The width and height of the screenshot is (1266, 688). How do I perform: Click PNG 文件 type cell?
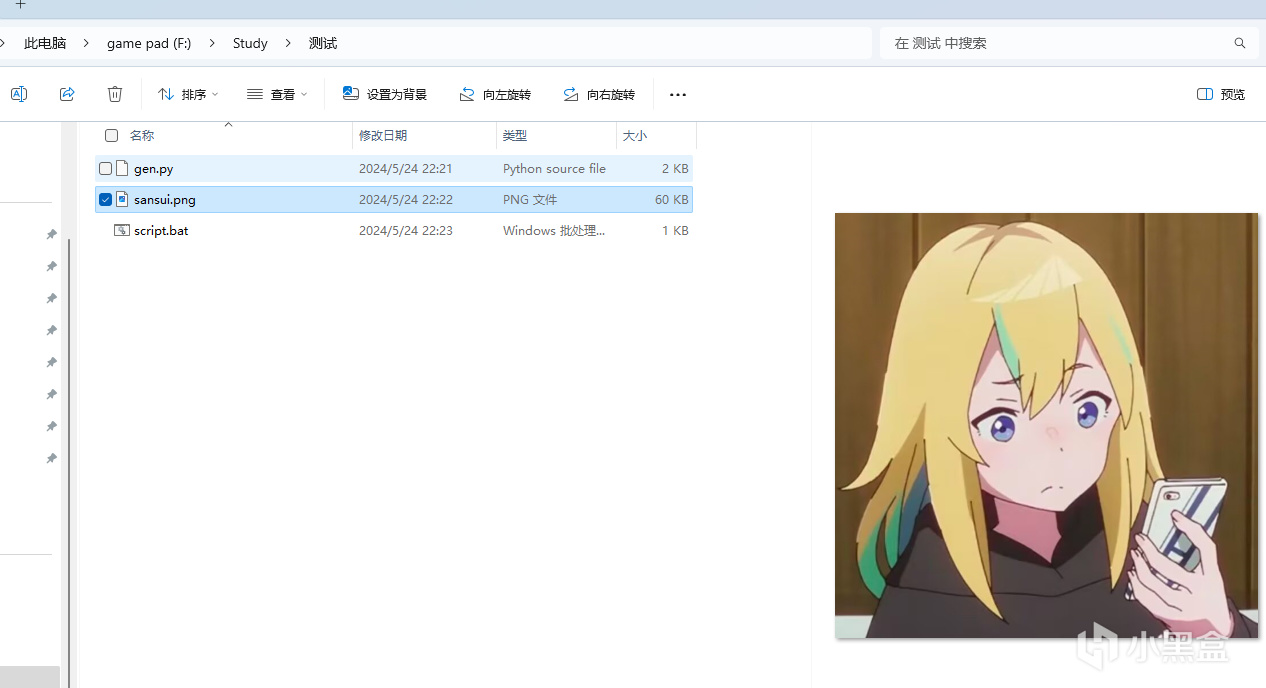(530, 200)
